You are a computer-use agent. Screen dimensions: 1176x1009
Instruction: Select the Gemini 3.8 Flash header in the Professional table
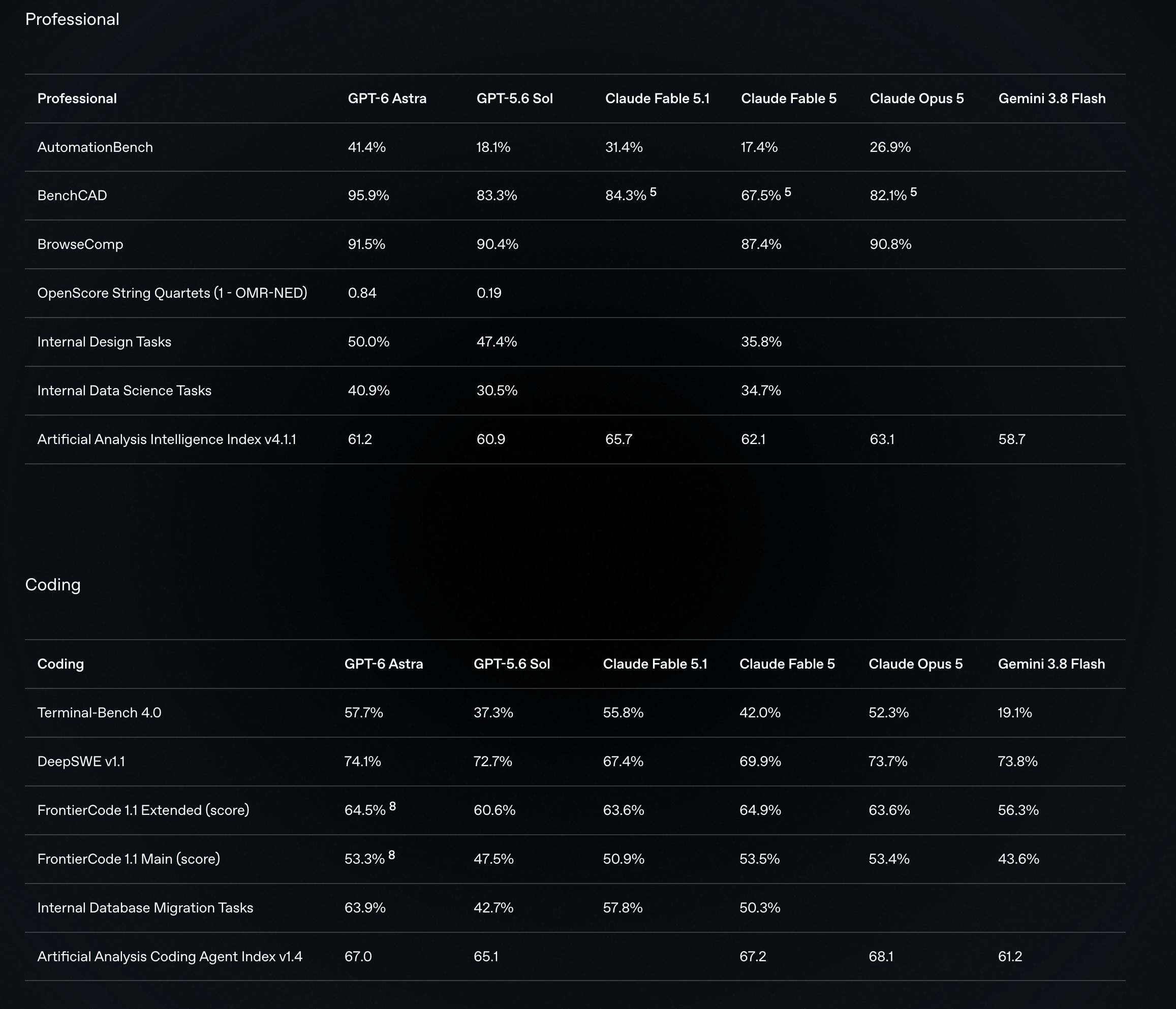point(1053,98)
